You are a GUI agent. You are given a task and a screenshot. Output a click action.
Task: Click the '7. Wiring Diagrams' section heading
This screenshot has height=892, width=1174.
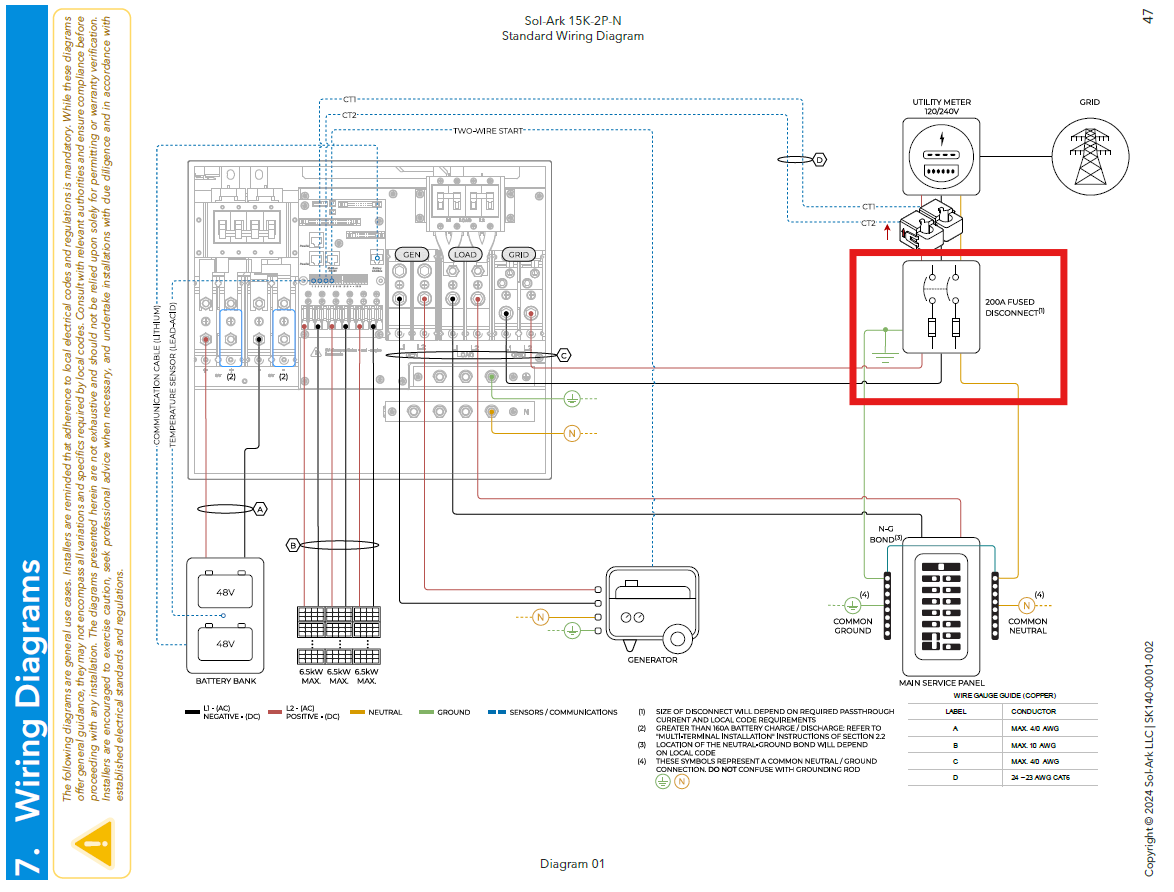pyautogui.click(x=28, y=717)
